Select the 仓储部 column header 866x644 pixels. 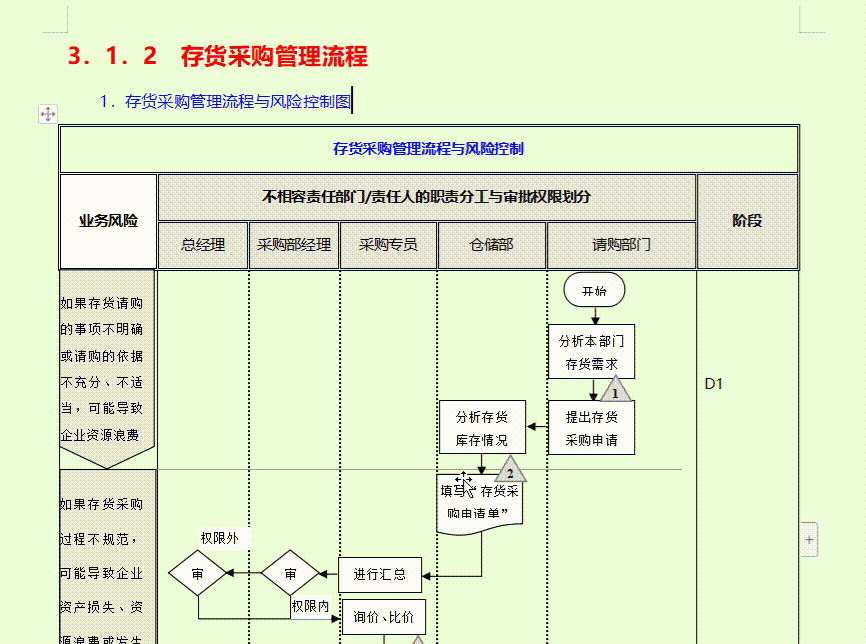[492, 245]
